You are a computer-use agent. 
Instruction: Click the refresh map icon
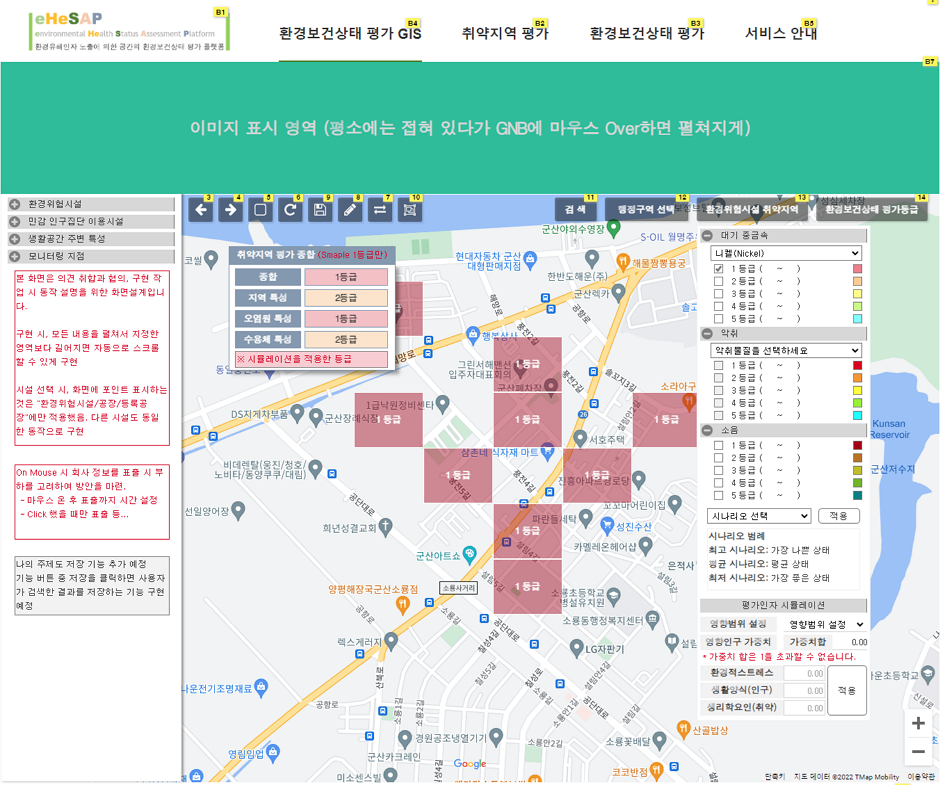click(290, 210)
